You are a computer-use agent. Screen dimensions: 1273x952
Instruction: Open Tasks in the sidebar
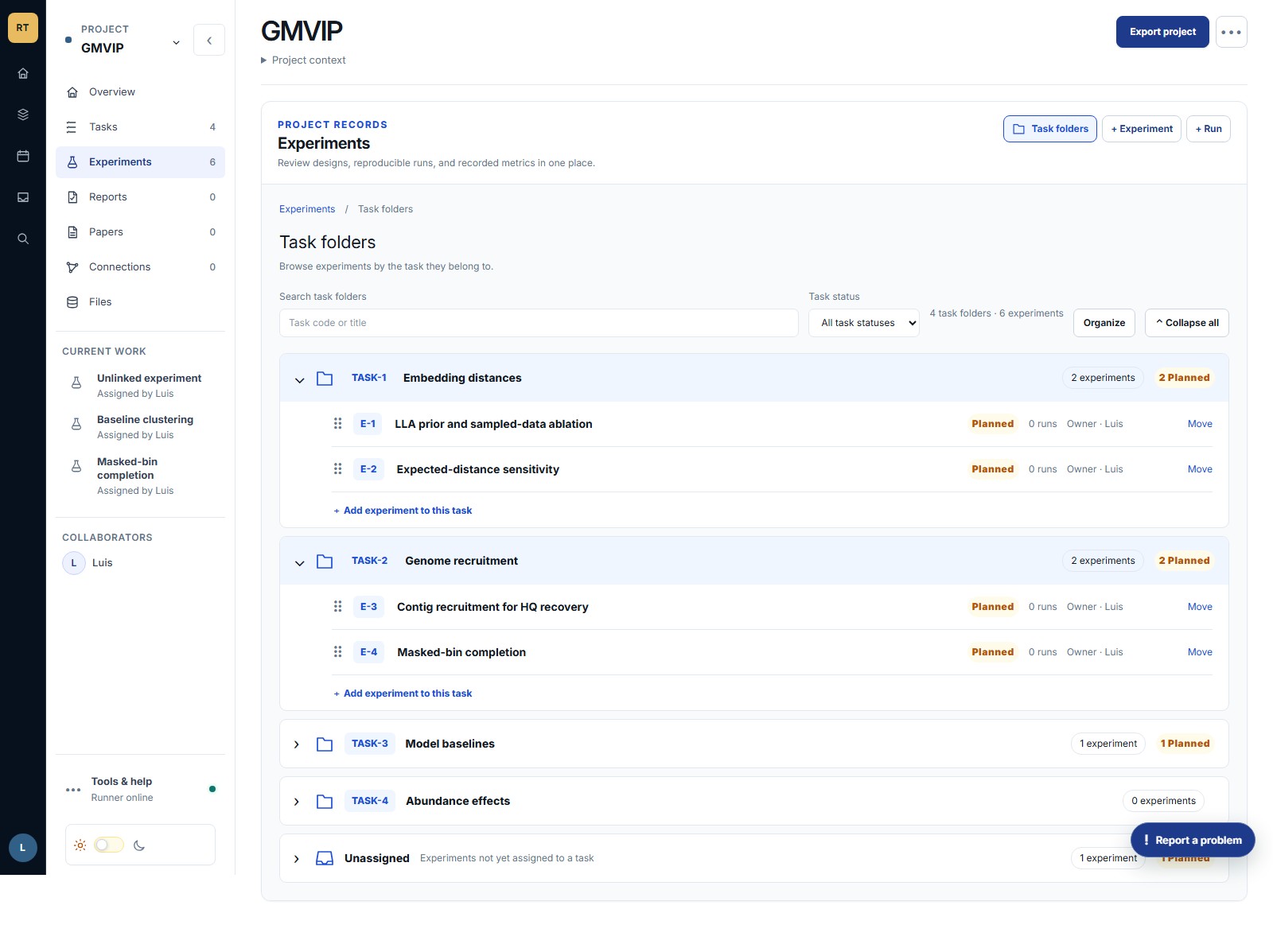[140, 127]
